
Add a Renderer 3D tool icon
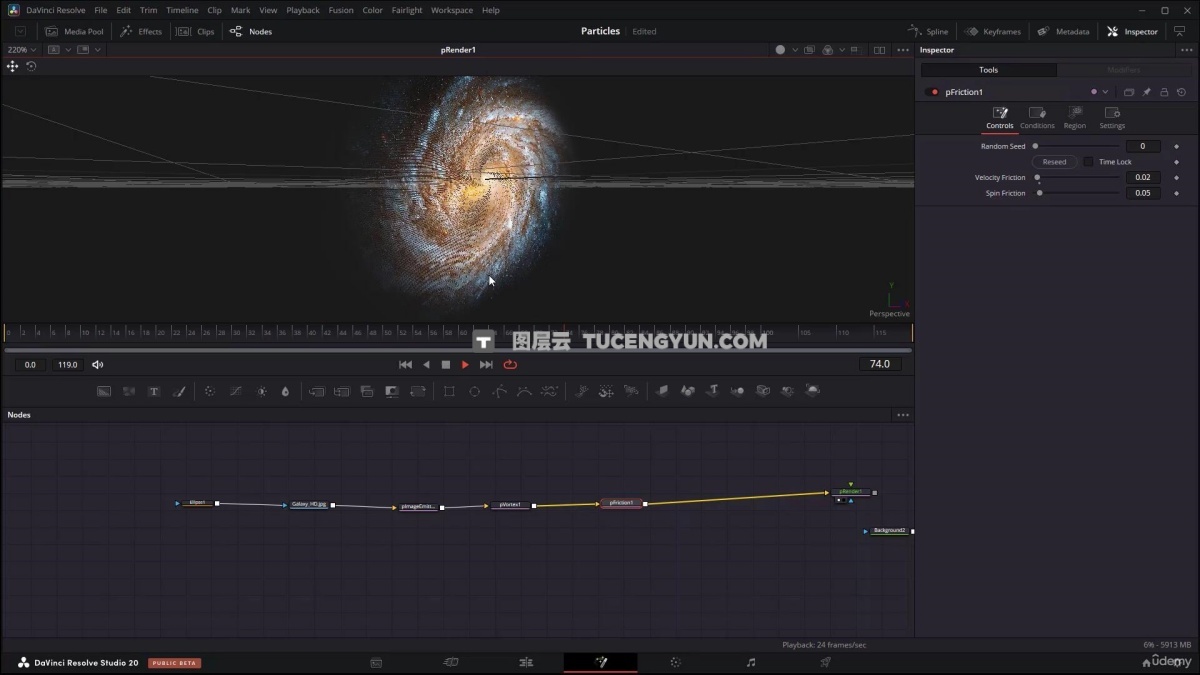click(813, 391)
